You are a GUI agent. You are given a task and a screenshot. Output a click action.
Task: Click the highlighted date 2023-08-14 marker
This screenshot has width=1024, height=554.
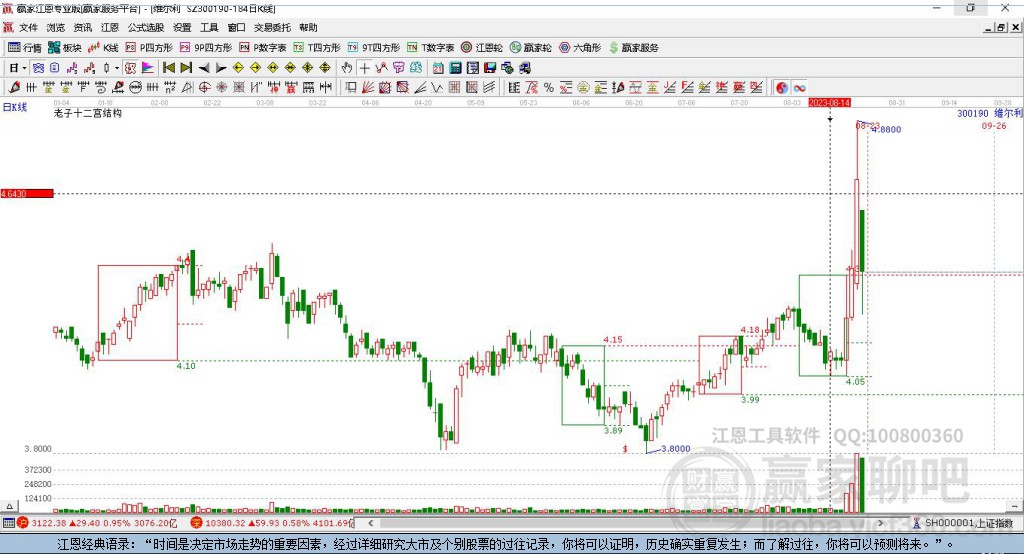pyautogui.click(x=829, y=103)
